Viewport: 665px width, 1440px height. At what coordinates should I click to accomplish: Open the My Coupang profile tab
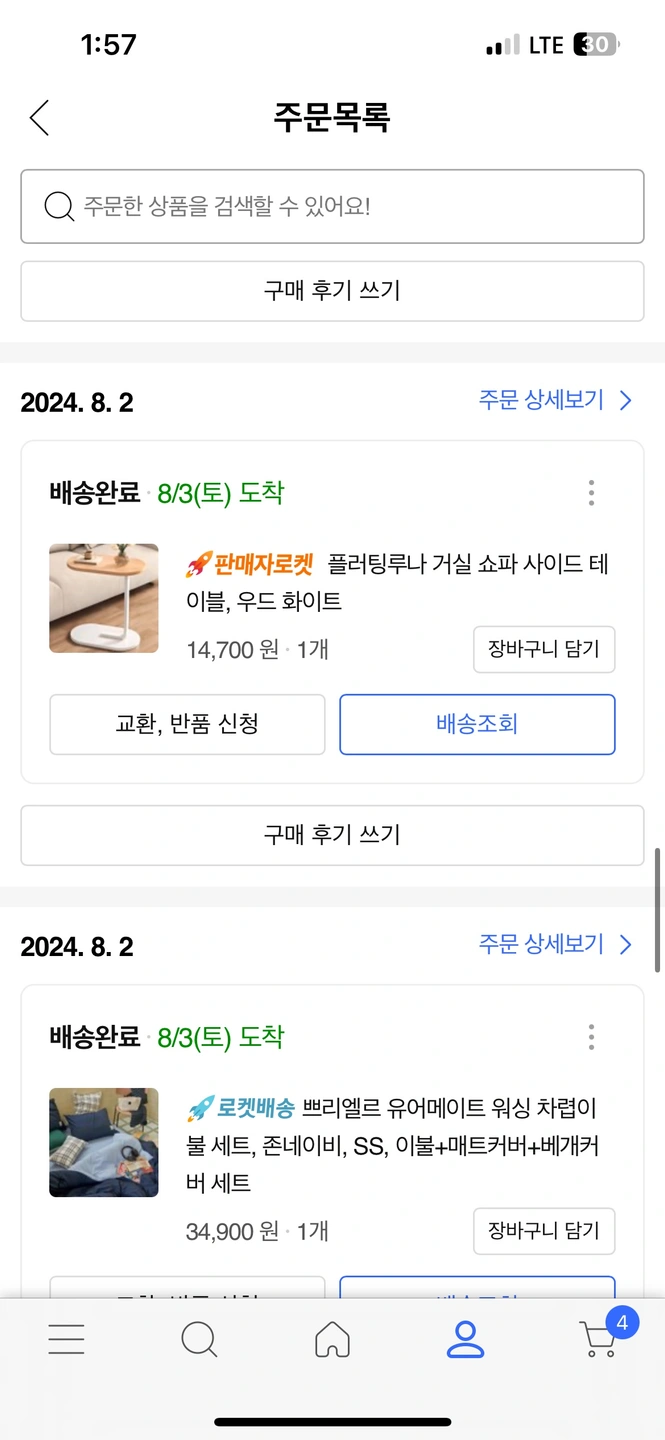[465, 1338]
